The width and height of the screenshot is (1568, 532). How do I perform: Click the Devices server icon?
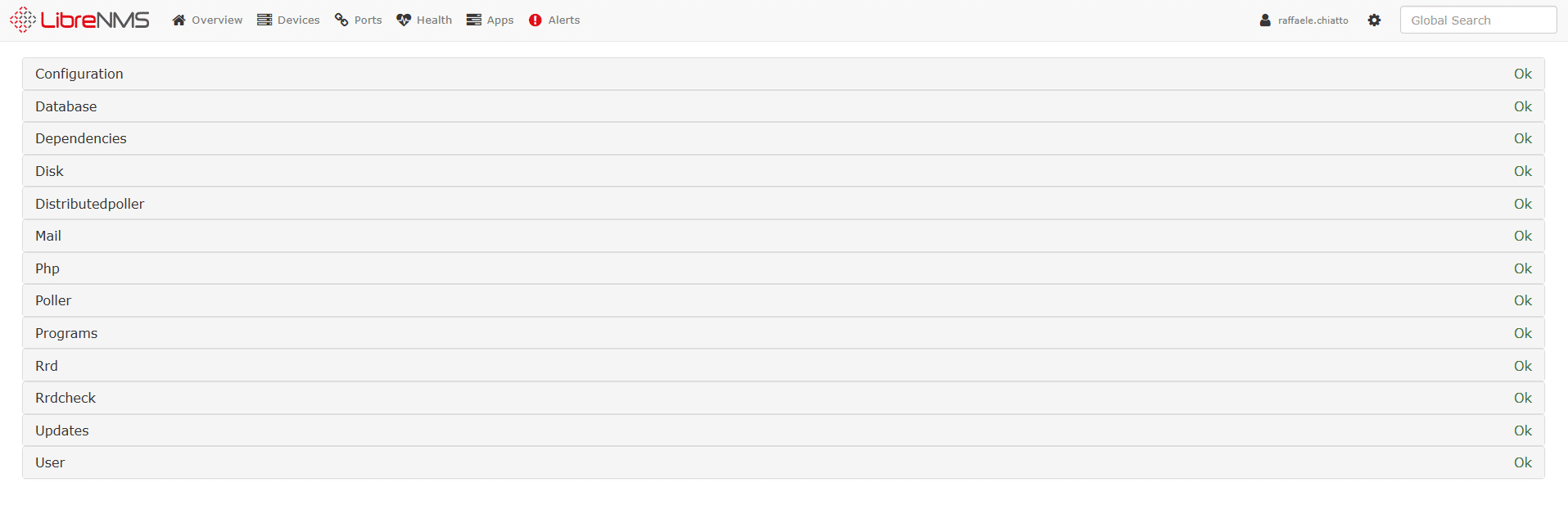point(264,20)
